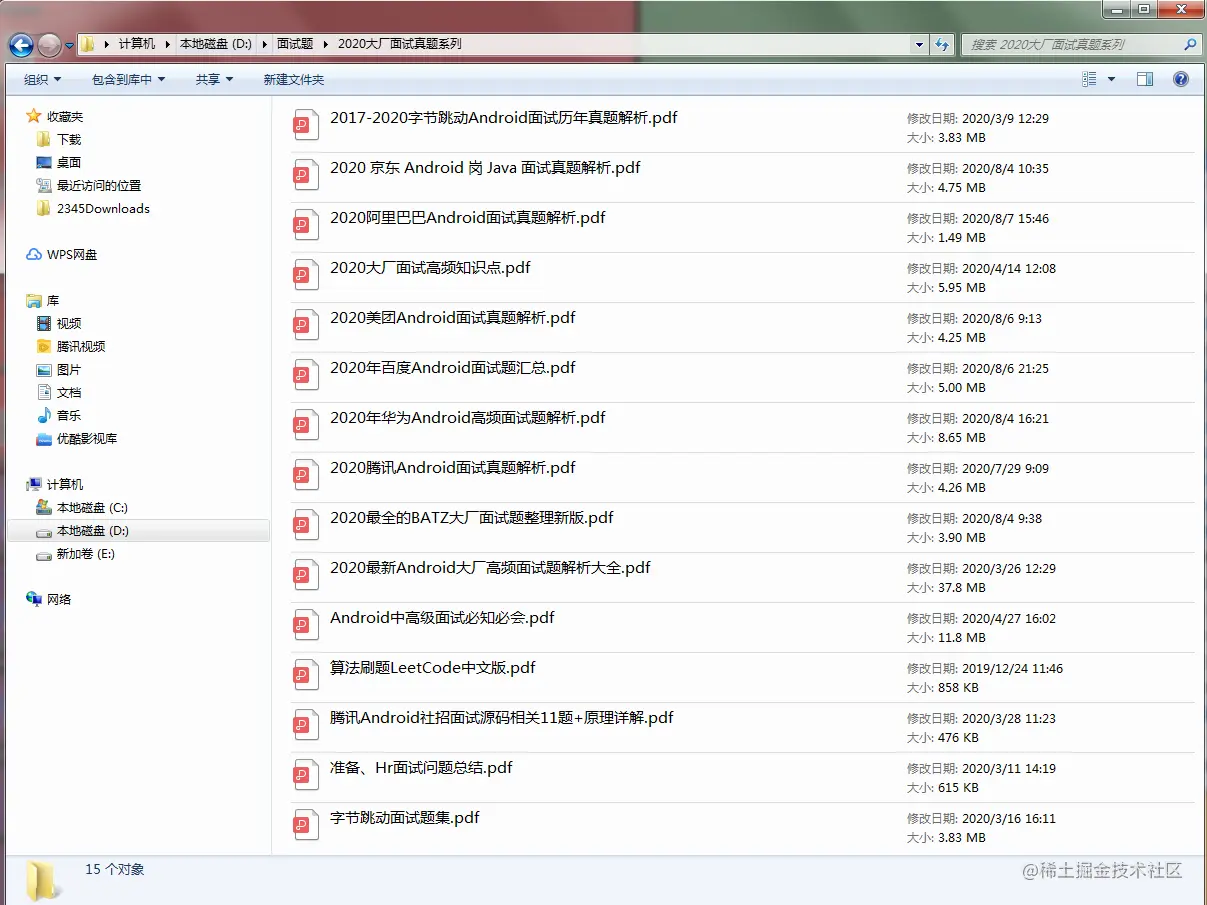Open 最近访问的位置 in the sidebar
This screenshot has height=905, width=1207.
(x=99, y=185)
